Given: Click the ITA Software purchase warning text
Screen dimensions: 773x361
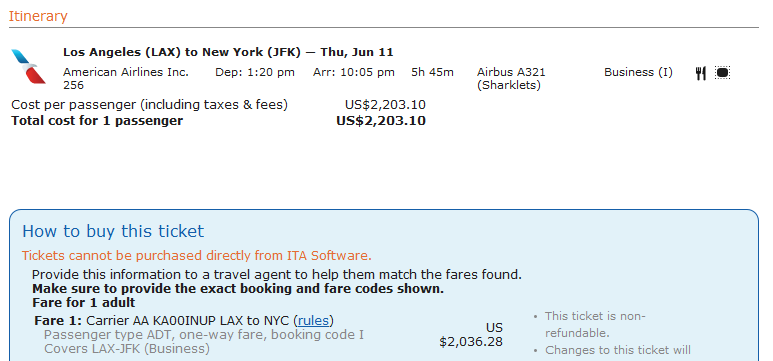Looking at the screenshot, I should 197,256.
